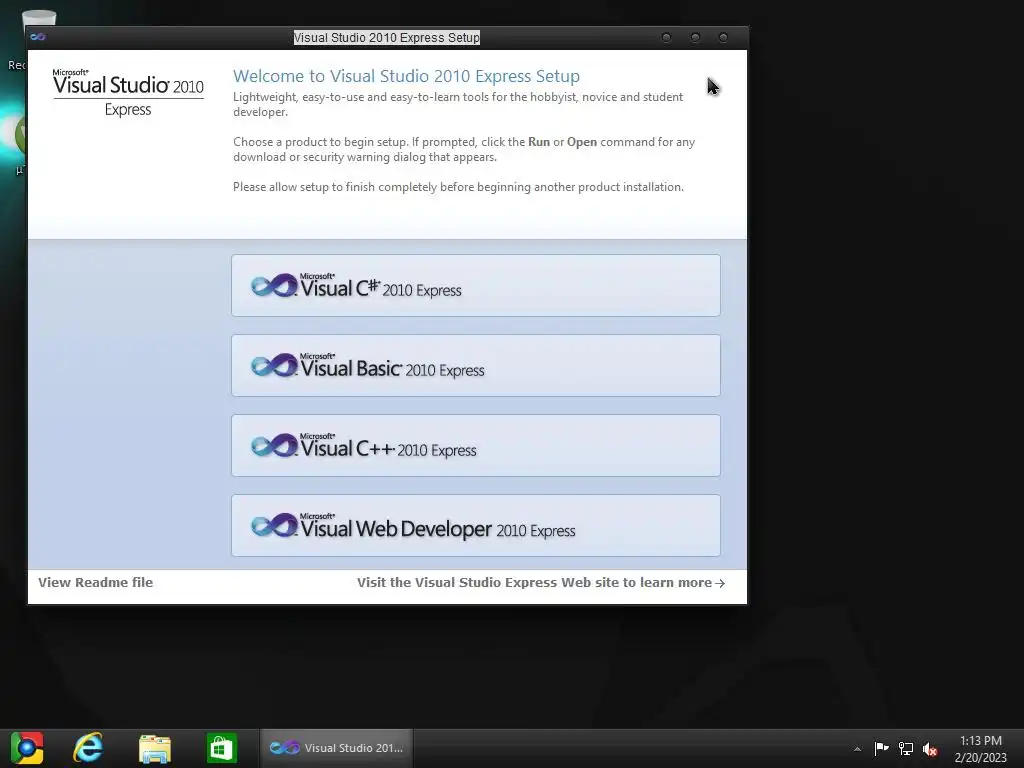
Task: Click the Visual Studio infinity icon in title bar
Action: point(38,37)
